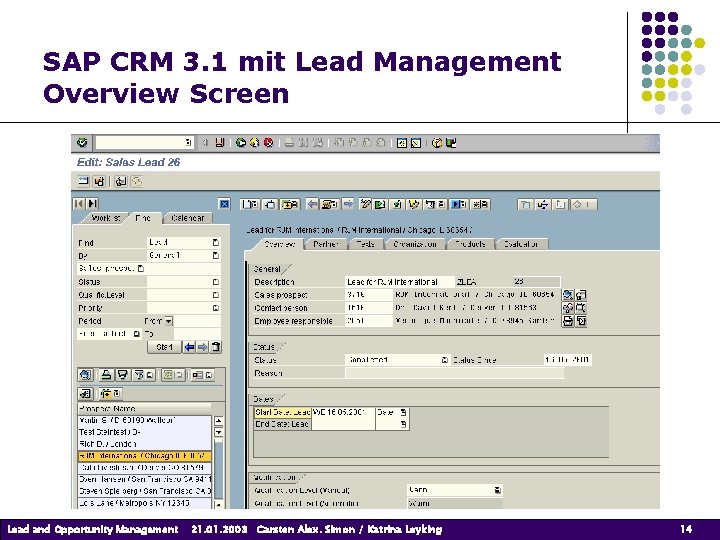Click the blue back arrow beside the Start button
Image resolution: width=720 pixels, height=540 pixels.
tap(189, 347)
